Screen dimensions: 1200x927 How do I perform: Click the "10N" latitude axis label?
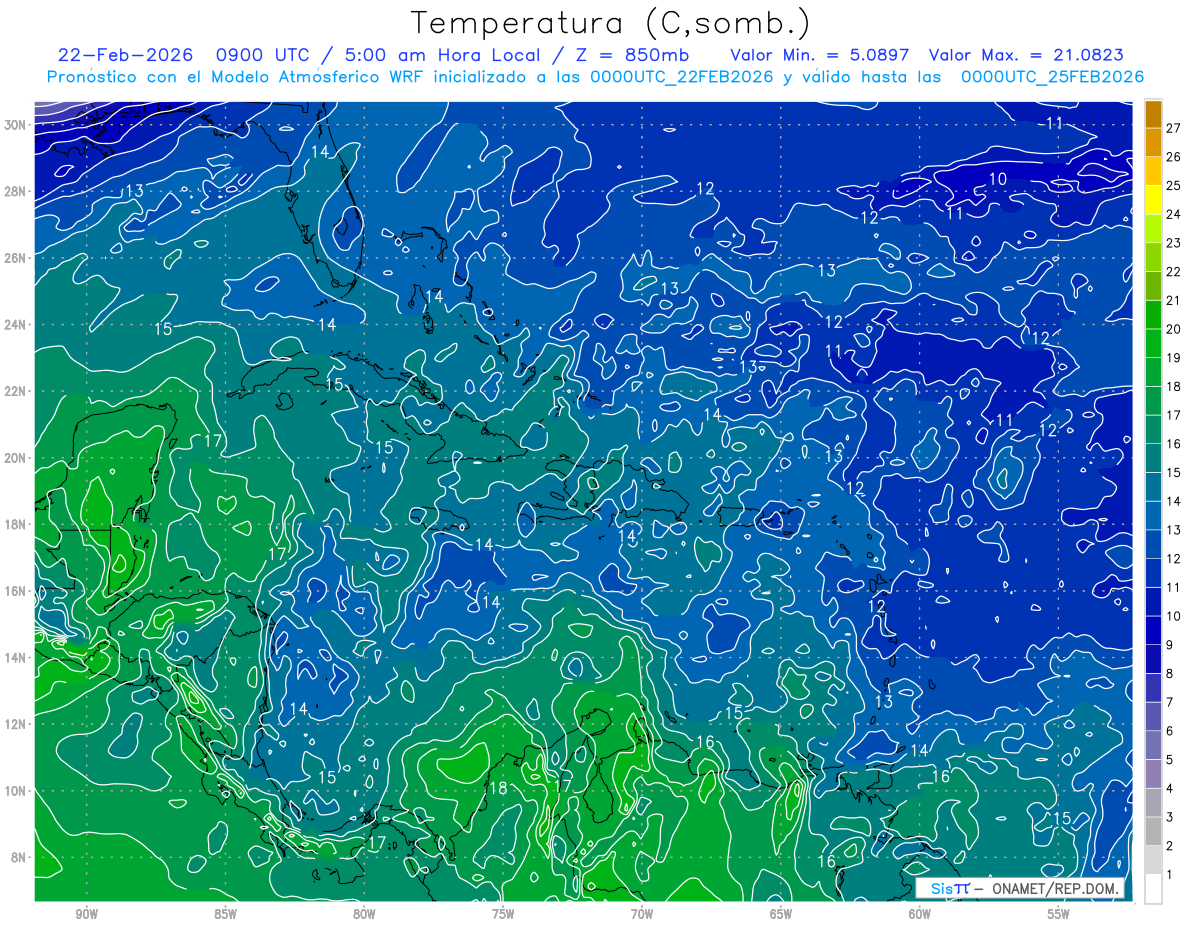click(x=15, y=791)
